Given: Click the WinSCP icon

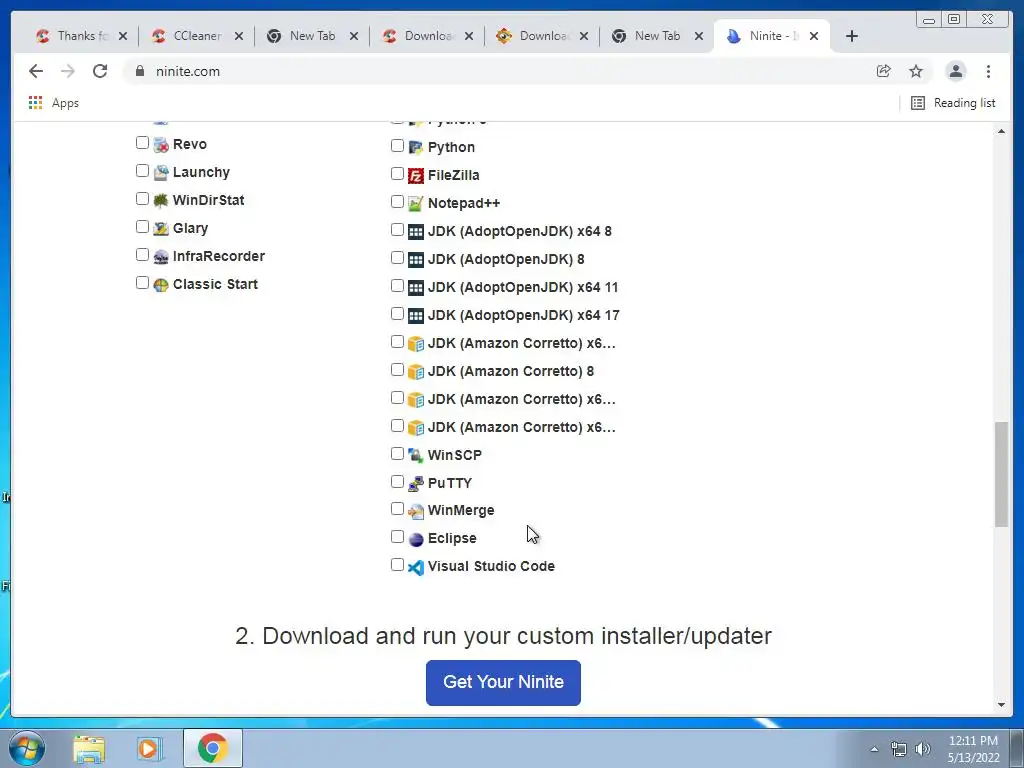Looking at the screenshot, I should pos(415,455).
